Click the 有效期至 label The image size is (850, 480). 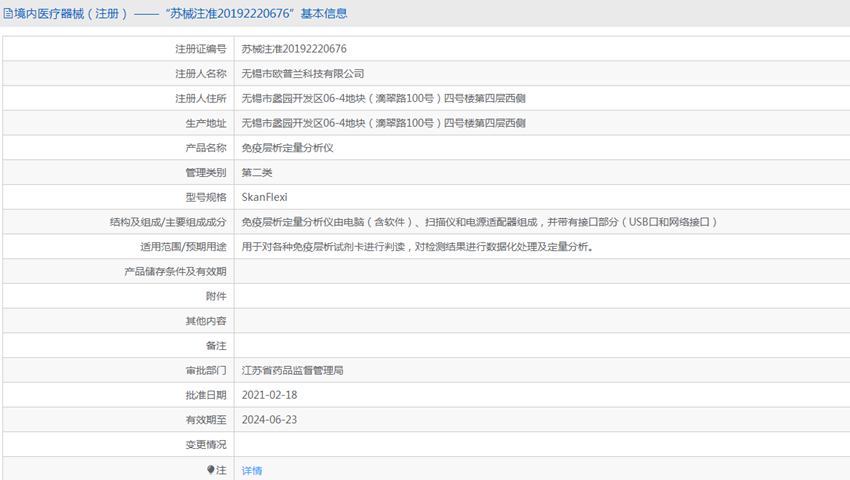pos(205,420)
